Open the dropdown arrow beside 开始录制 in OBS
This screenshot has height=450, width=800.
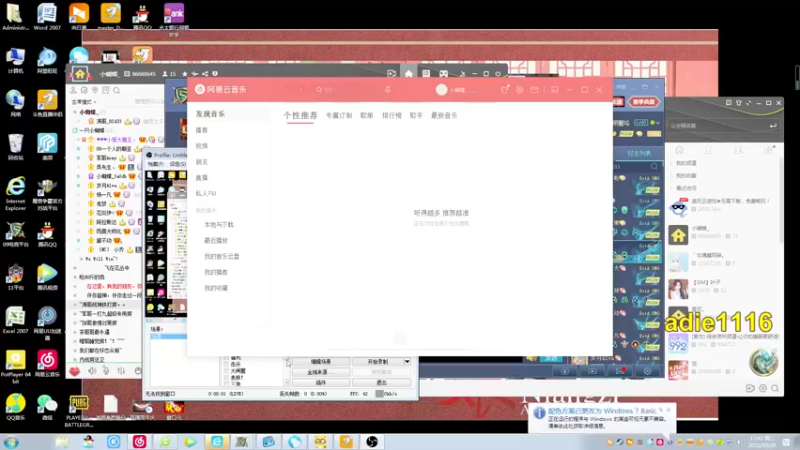(x=407, y=361)
